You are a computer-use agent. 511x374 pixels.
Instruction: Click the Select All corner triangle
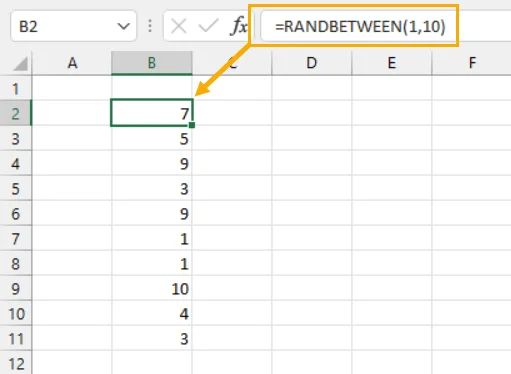point(20,64)
